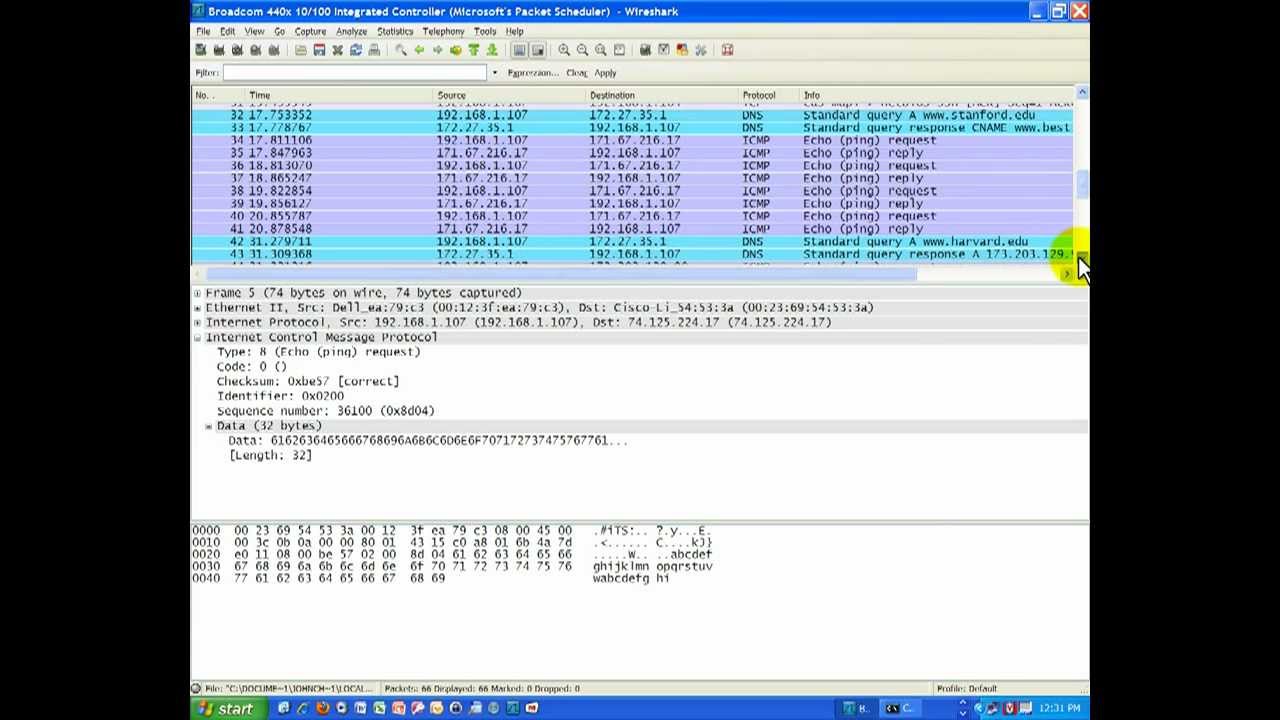Image resolution: width=1280 pixels, height=720 pixels.
Task: Open the Edit menu
Action: 227,31
